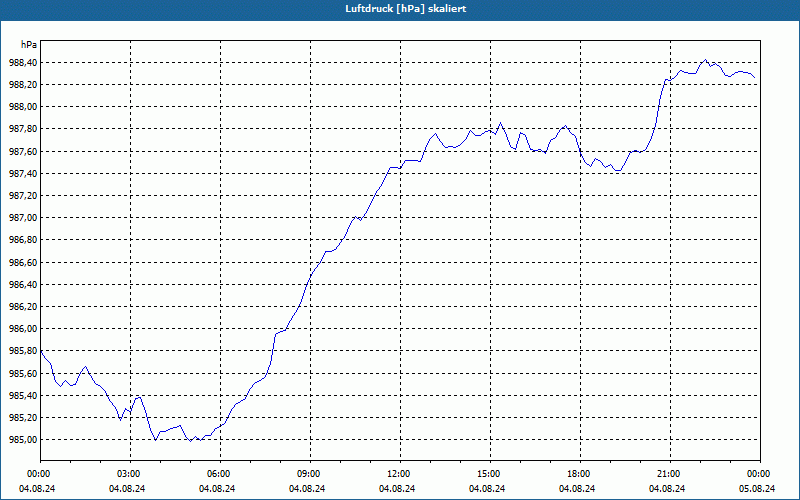This screenshot has height=500, width=800.
Task: Select the 21:00 x-axis label
Action: (667, 474)
